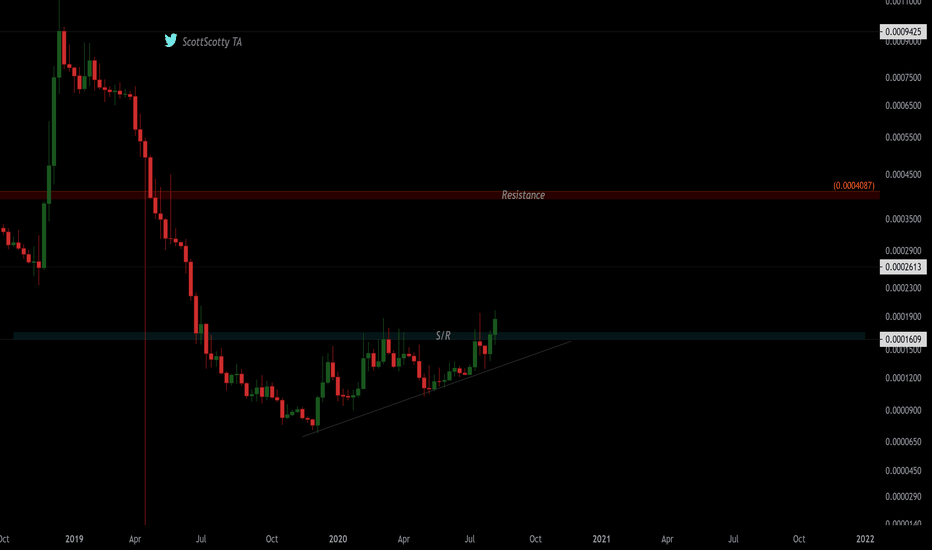This screenshot has width=932, height=550.
Task: Click the 0.0002300 price axis value
Action: point(903,288)
